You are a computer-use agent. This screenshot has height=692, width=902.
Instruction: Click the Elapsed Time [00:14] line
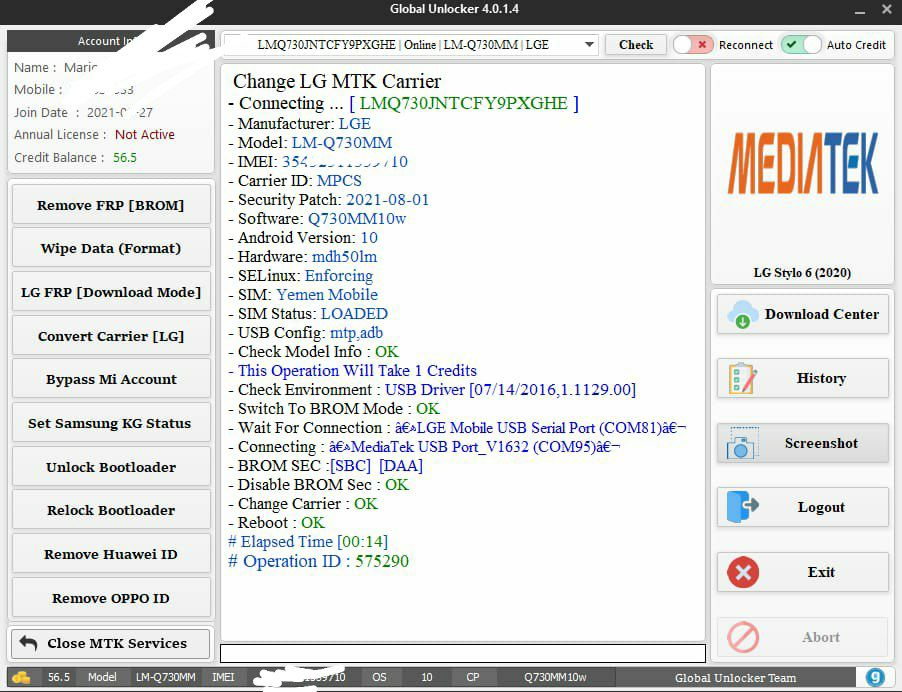pyautogui.click(x=308, y=542)
